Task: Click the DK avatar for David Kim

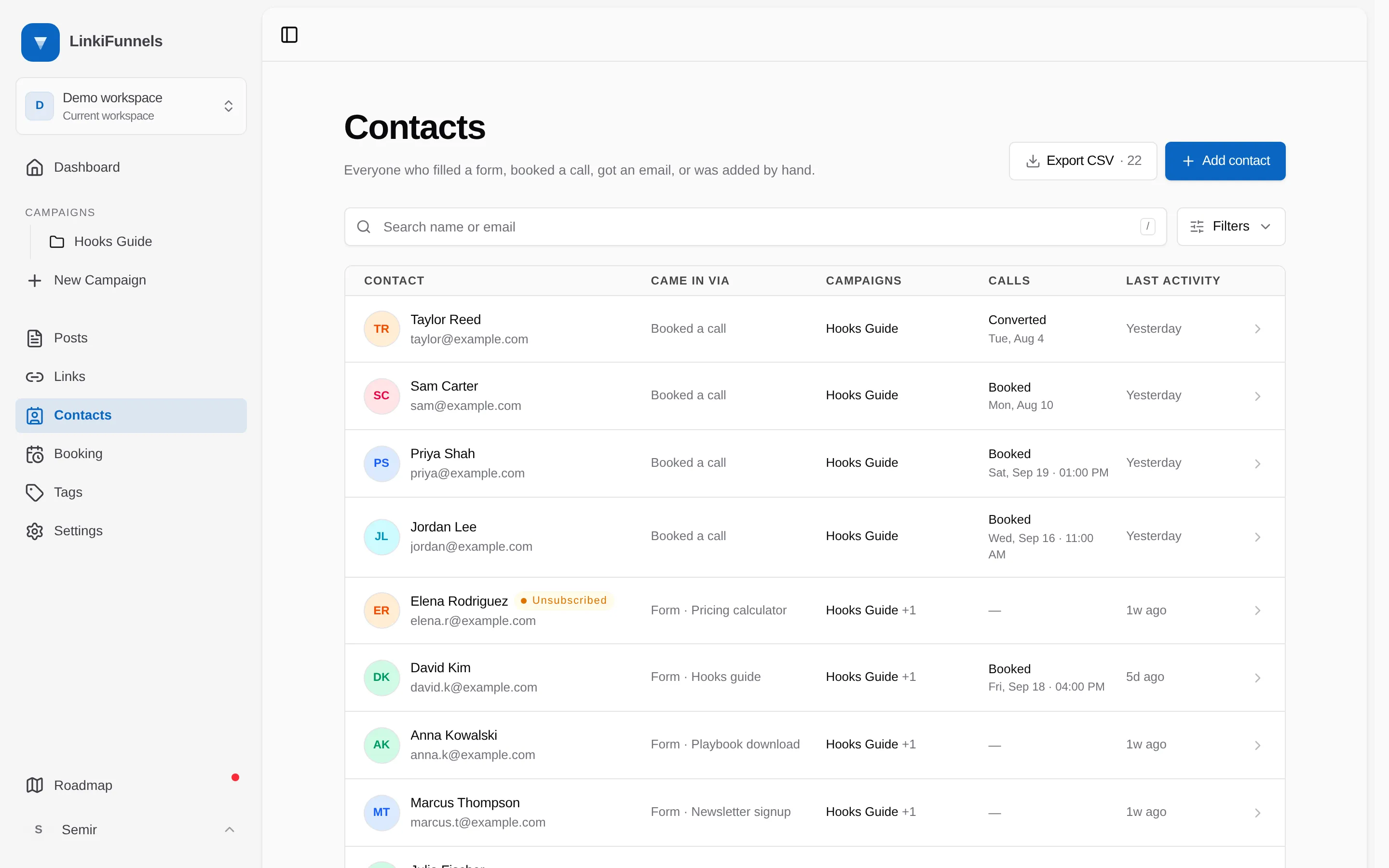Action: pos(381,678)
